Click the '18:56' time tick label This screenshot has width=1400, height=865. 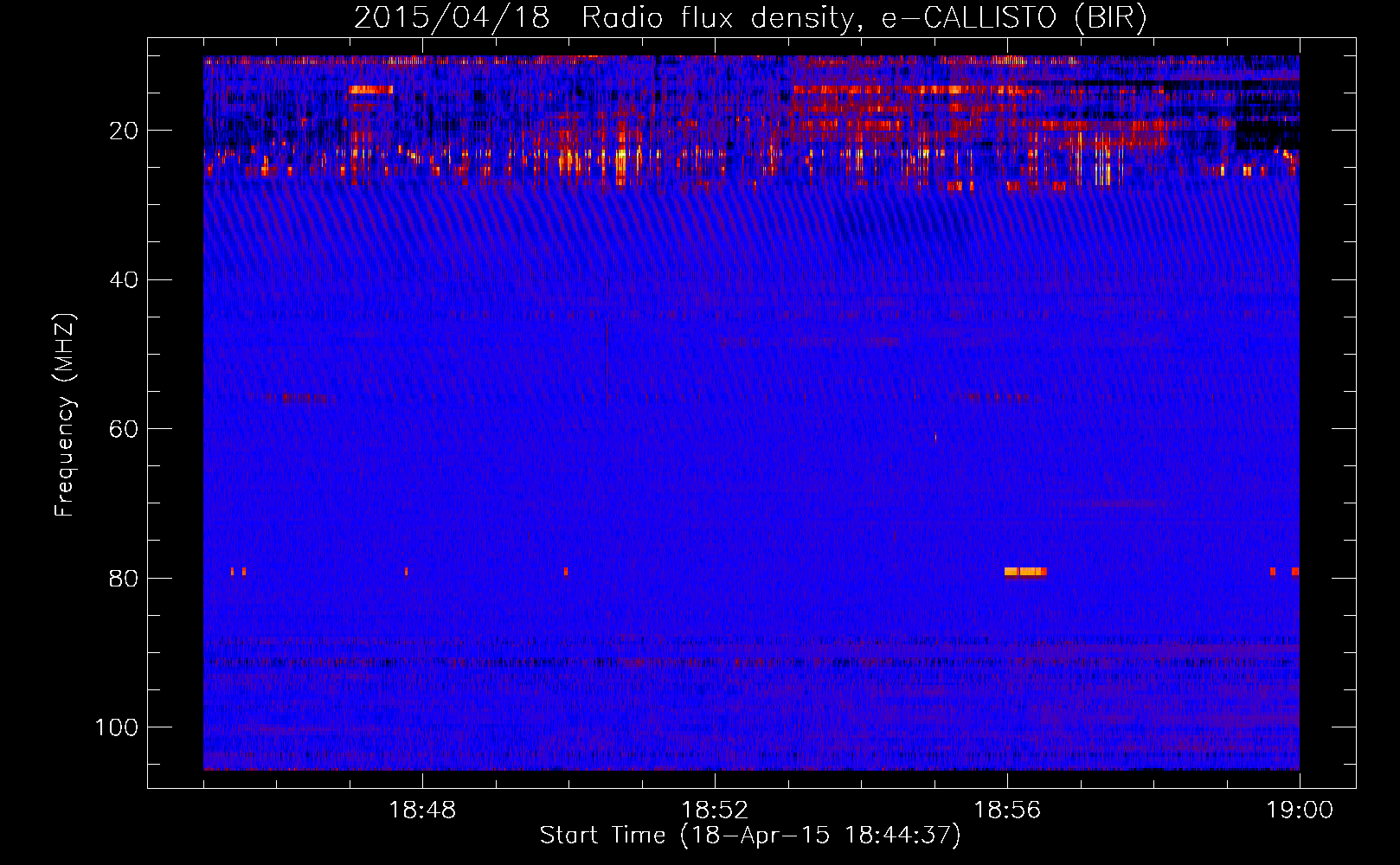[x=1007, y=811]
